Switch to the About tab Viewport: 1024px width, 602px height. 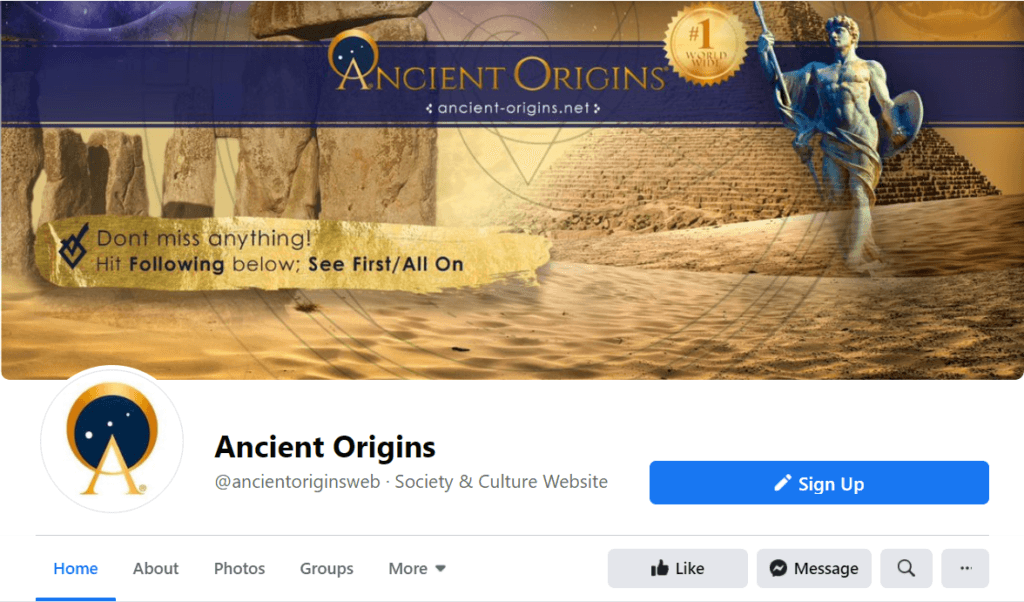(x=155, y=568)
